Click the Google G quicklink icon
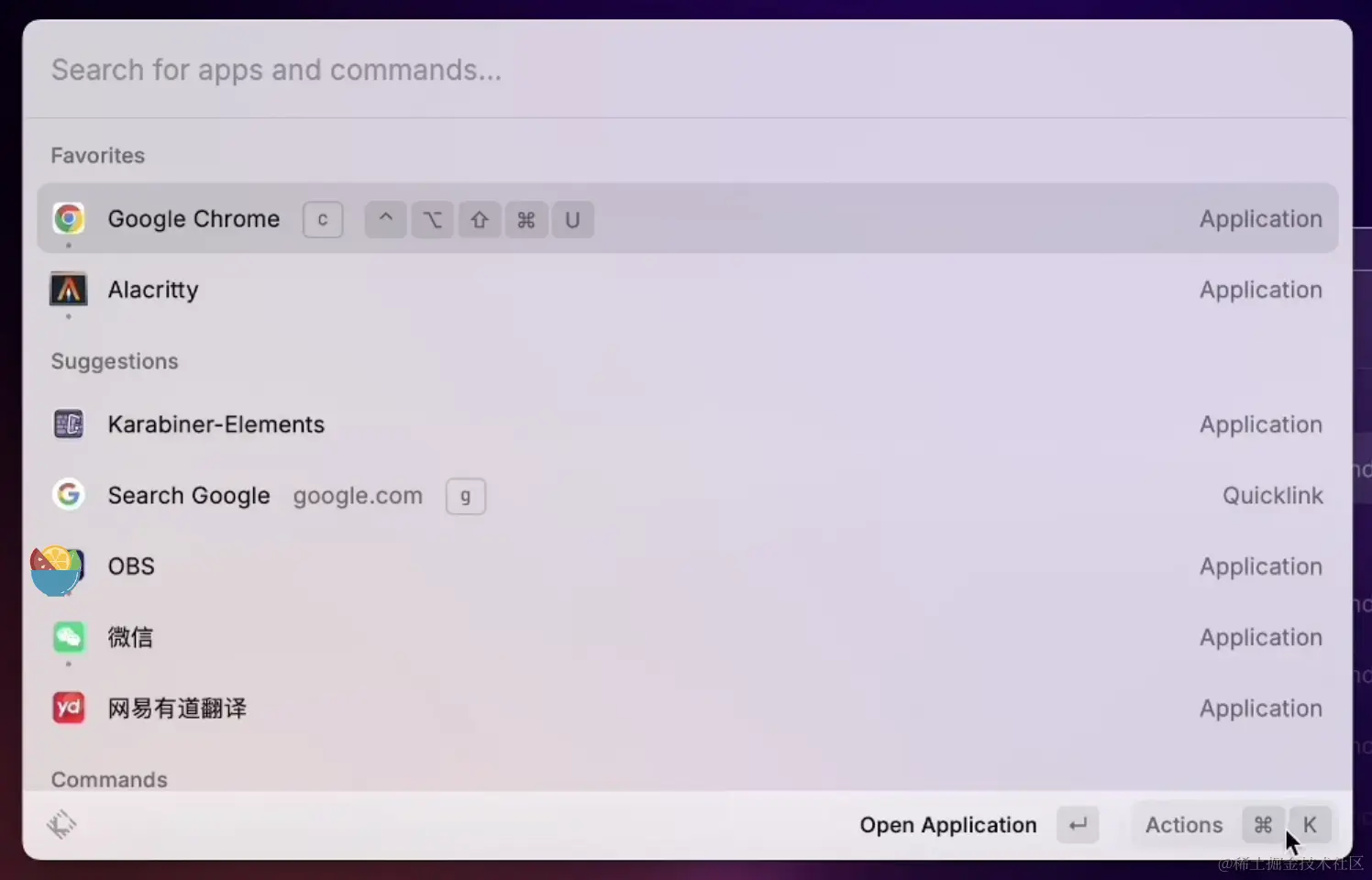 coord(69,495)
